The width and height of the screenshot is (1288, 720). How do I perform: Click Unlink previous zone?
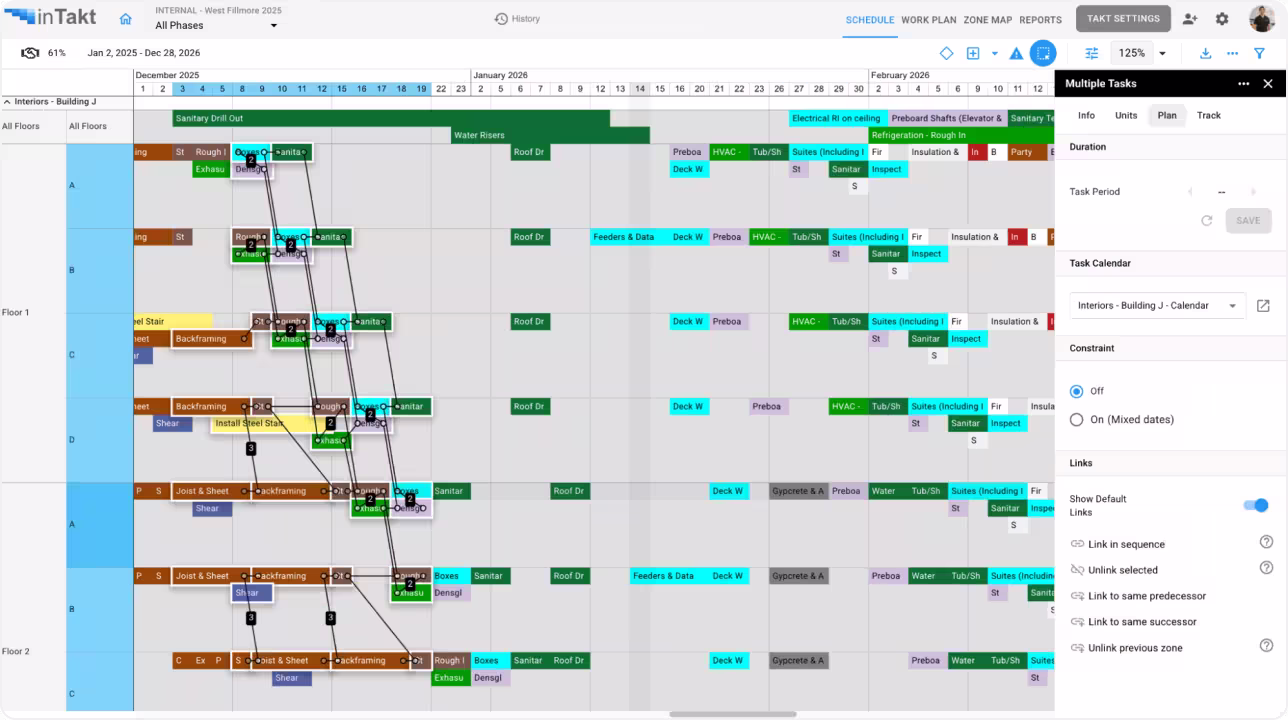click(1135, 648)
